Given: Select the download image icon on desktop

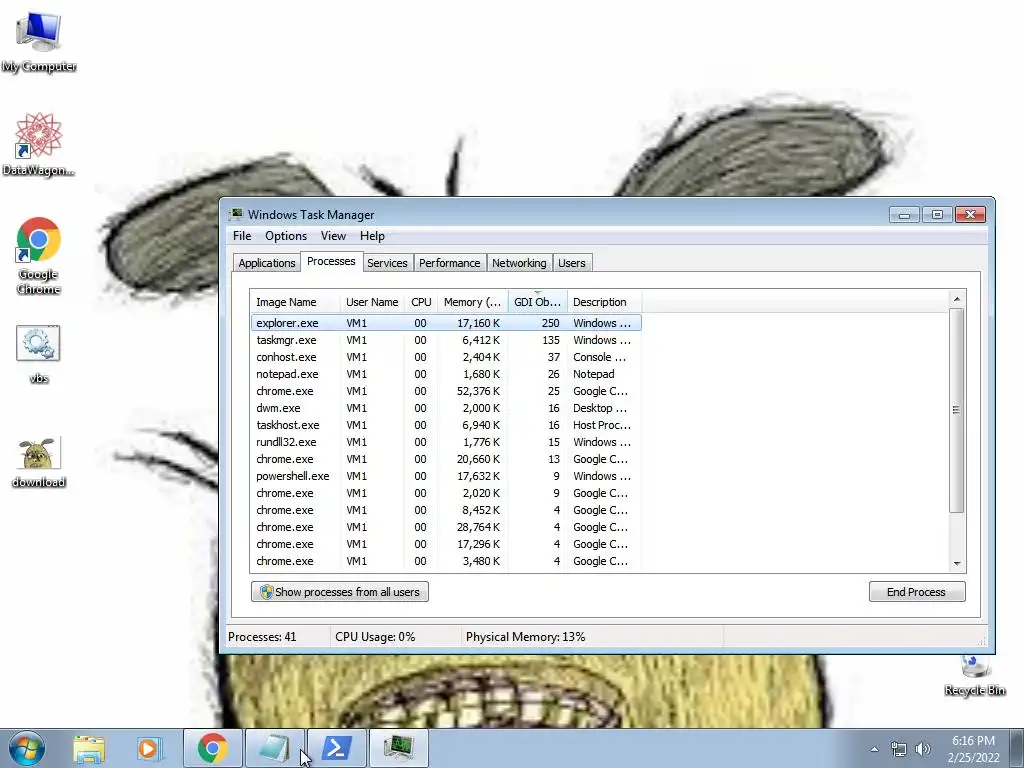Looking at the screenshot, I should pos(39,462).
